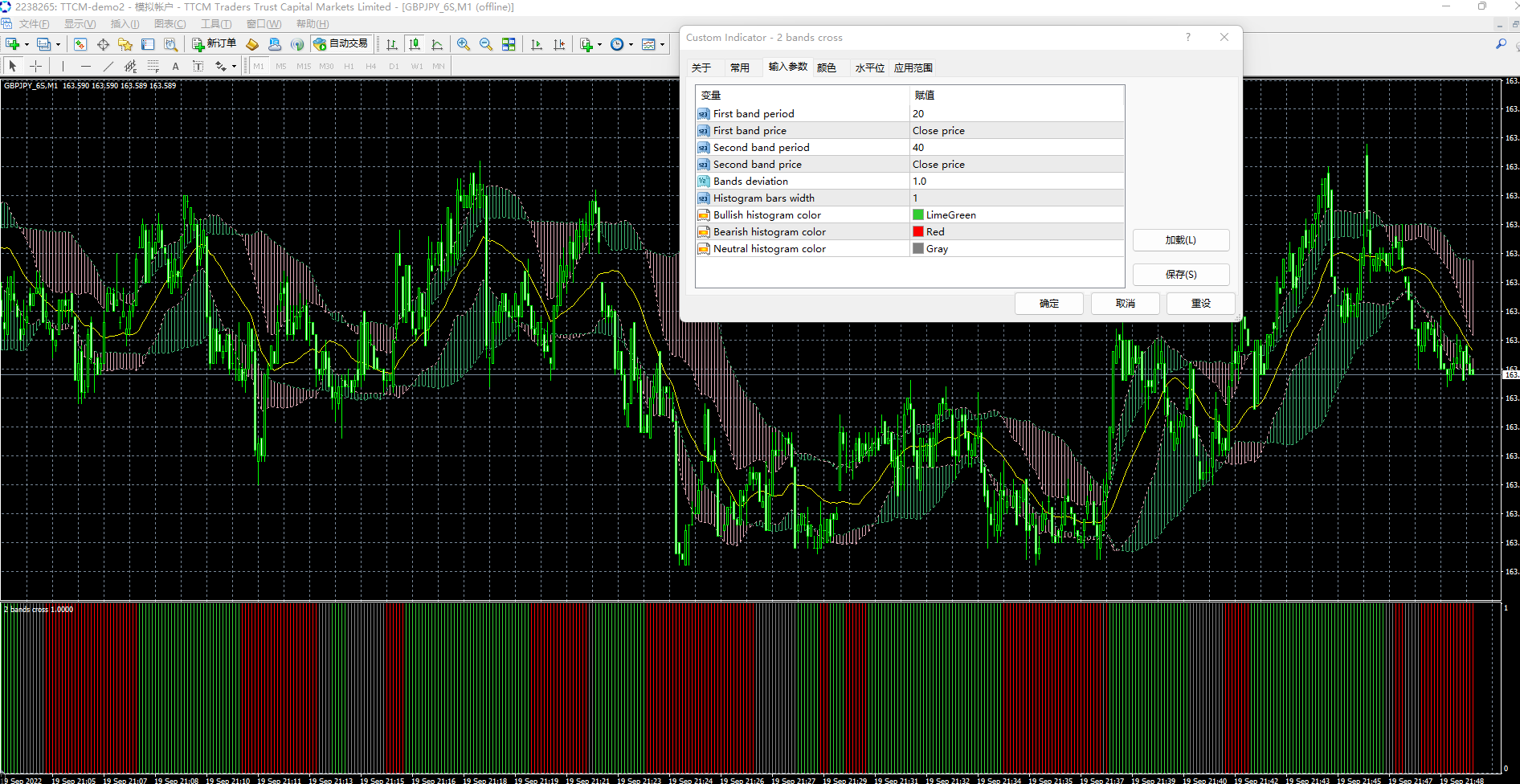This screenshot has width=1520, height=784.
Task: Select the Fibonacci retracement tool
Action: click(153, 66)
